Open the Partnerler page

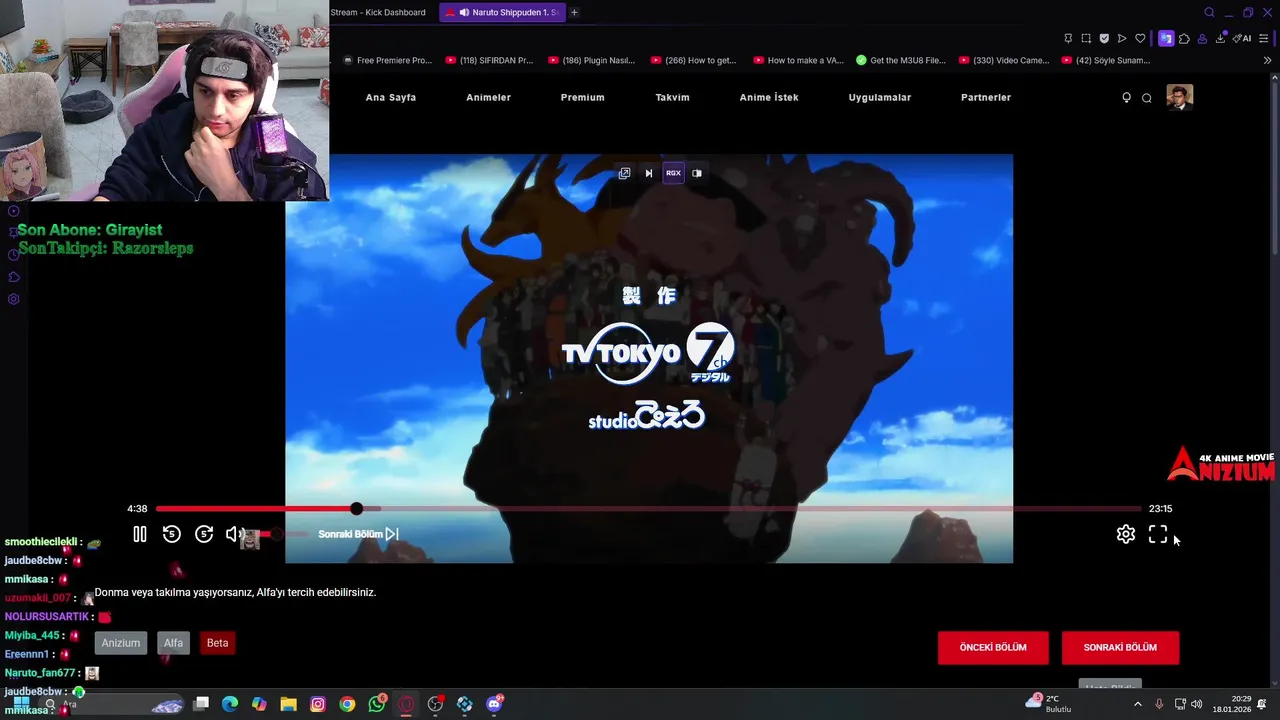(x=986, y=97)
